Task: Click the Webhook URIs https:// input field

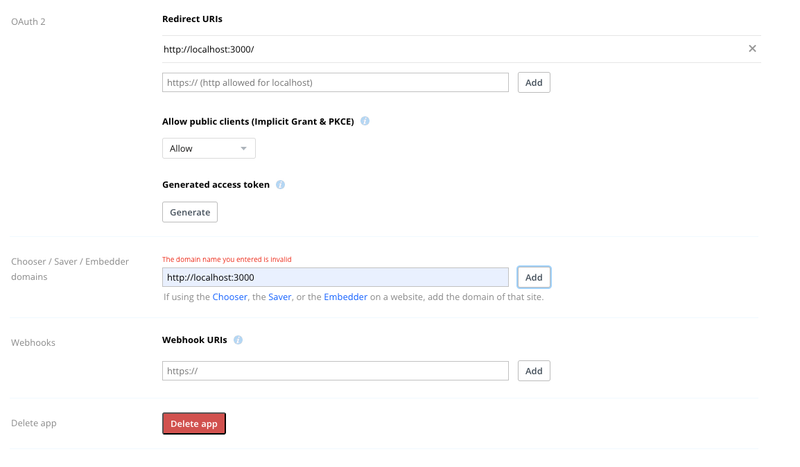Action: (335, 371)
